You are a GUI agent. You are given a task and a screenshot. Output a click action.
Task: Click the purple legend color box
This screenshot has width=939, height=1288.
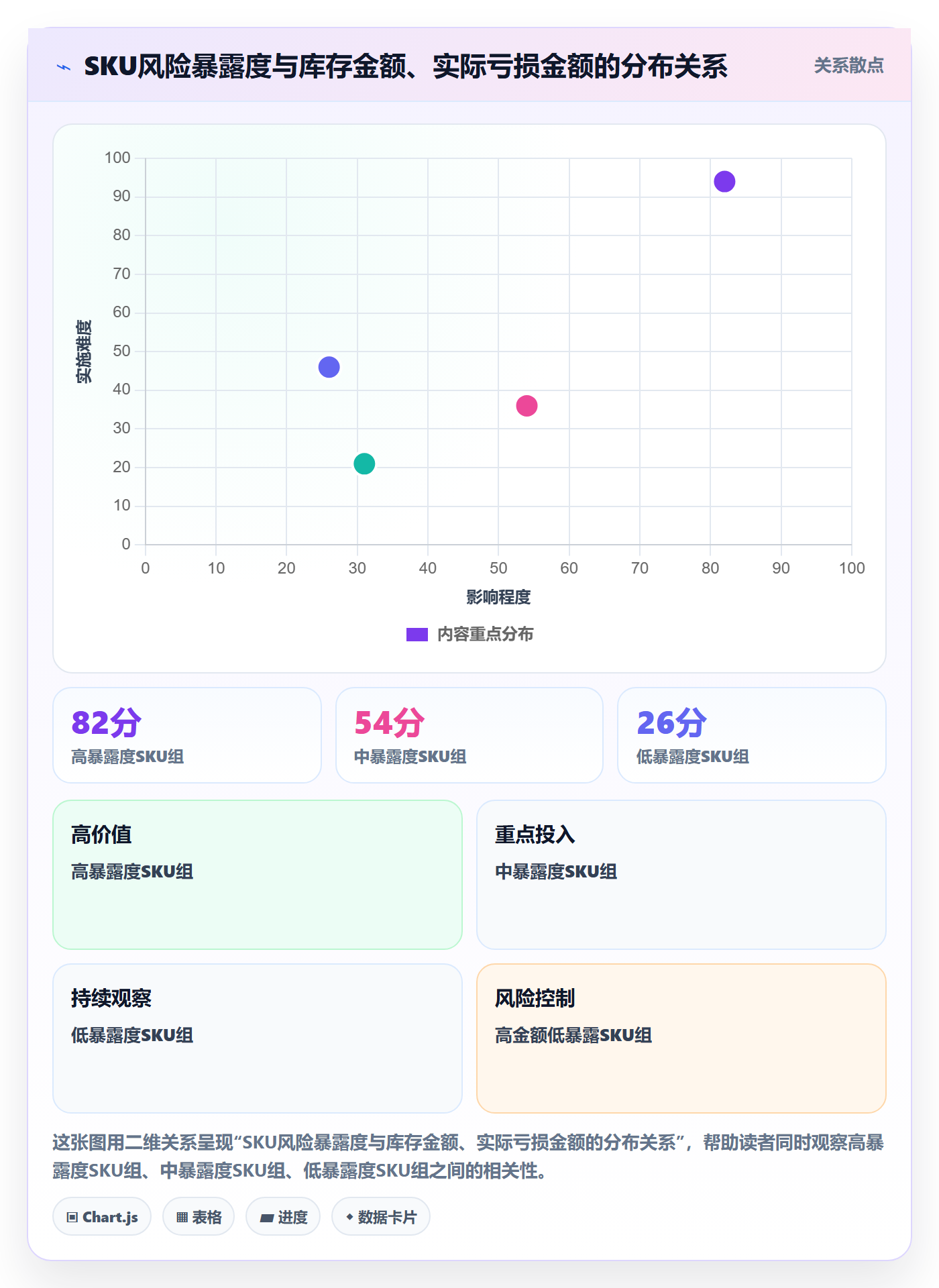click(417, 634)
